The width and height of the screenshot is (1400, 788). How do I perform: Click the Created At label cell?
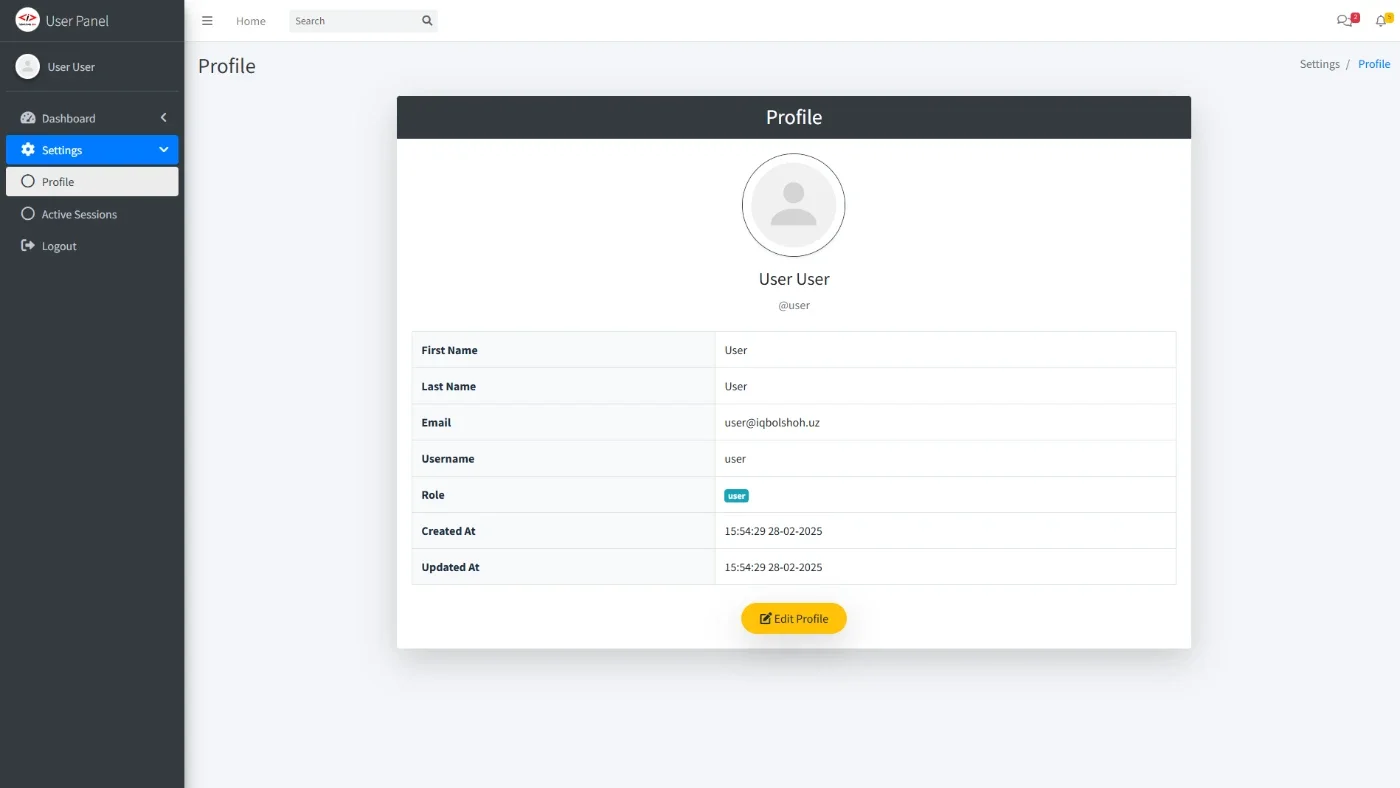point(564,531)
